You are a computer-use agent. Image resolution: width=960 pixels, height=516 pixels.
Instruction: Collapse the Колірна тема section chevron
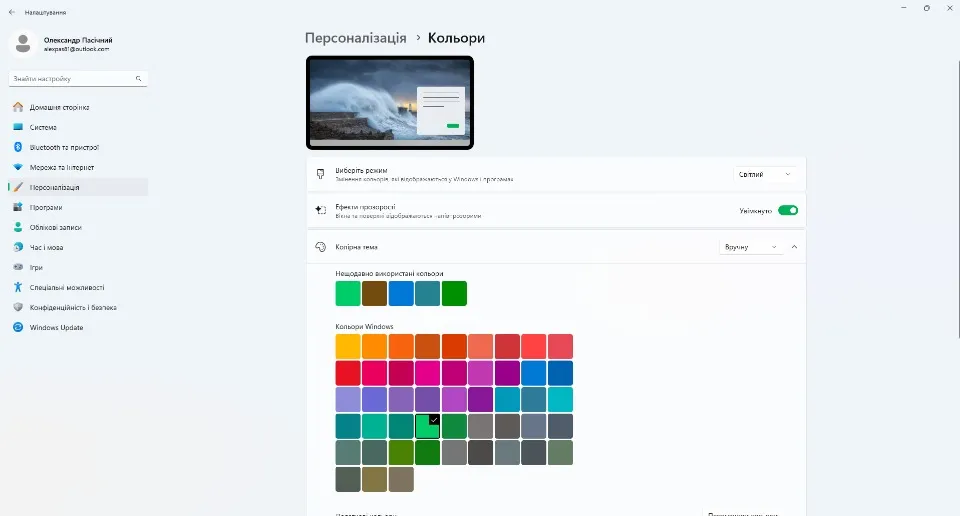[794, 246]
